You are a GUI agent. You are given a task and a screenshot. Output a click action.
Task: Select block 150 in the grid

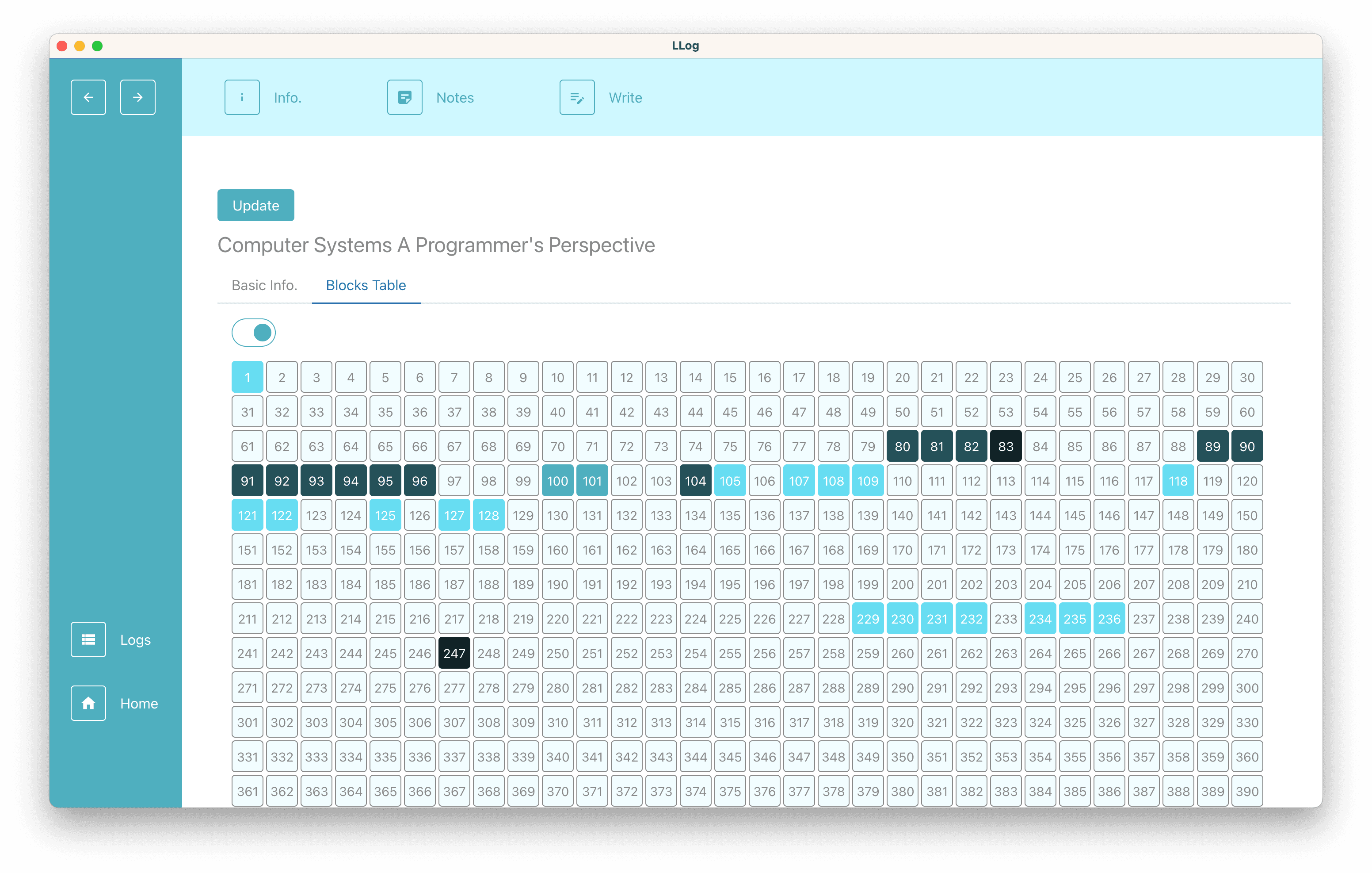(1247, 515)
